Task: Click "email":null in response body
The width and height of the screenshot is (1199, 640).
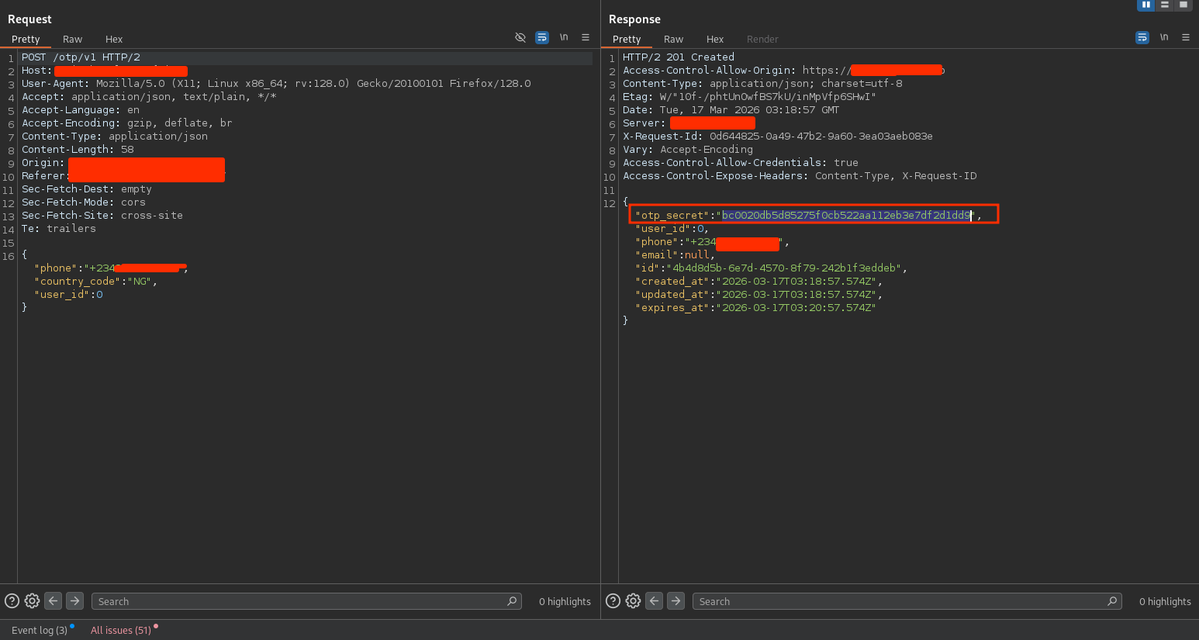Action: [x=675, y=255]
